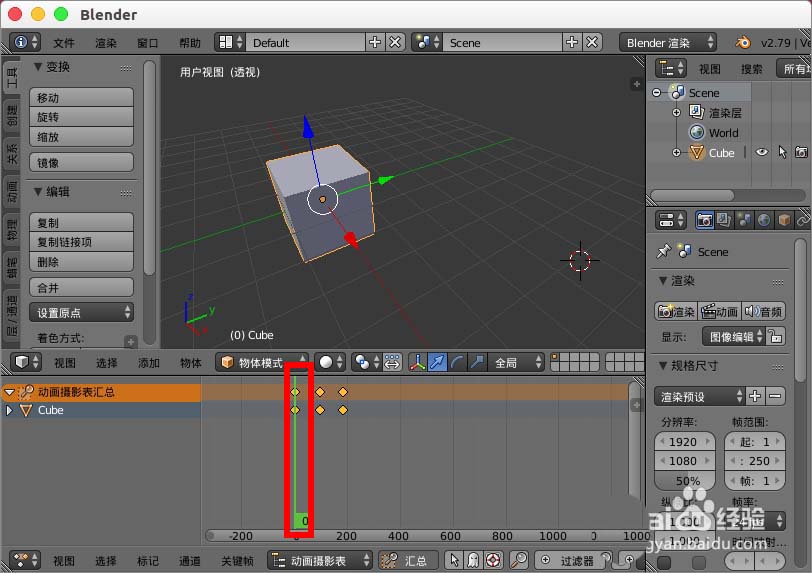Image resolution: width=812 pixels, height=573 pixels.
Task: Open the pivot point selector icon
Action: [x=367, y=362]
